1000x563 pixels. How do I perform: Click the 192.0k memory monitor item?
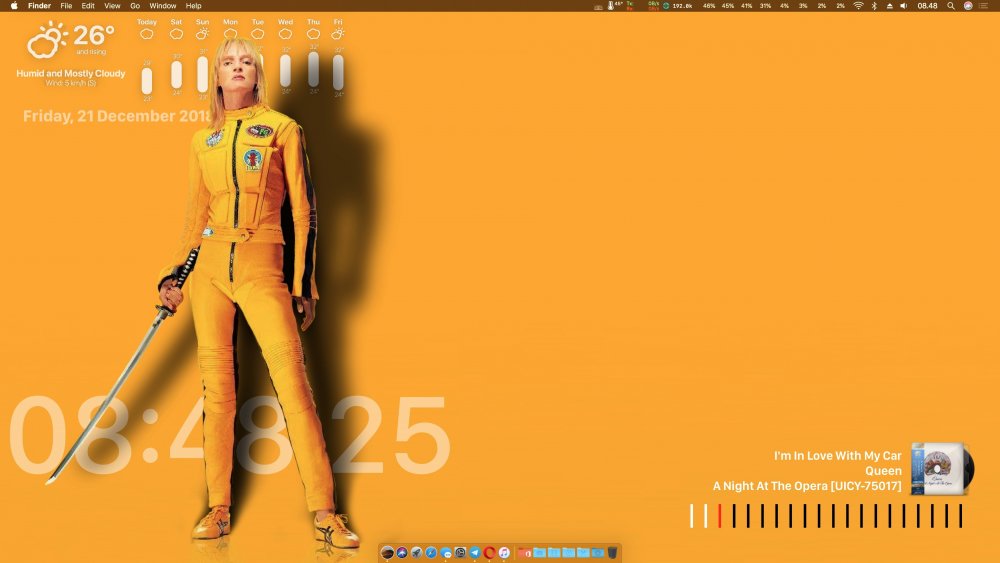pos(678,6)
